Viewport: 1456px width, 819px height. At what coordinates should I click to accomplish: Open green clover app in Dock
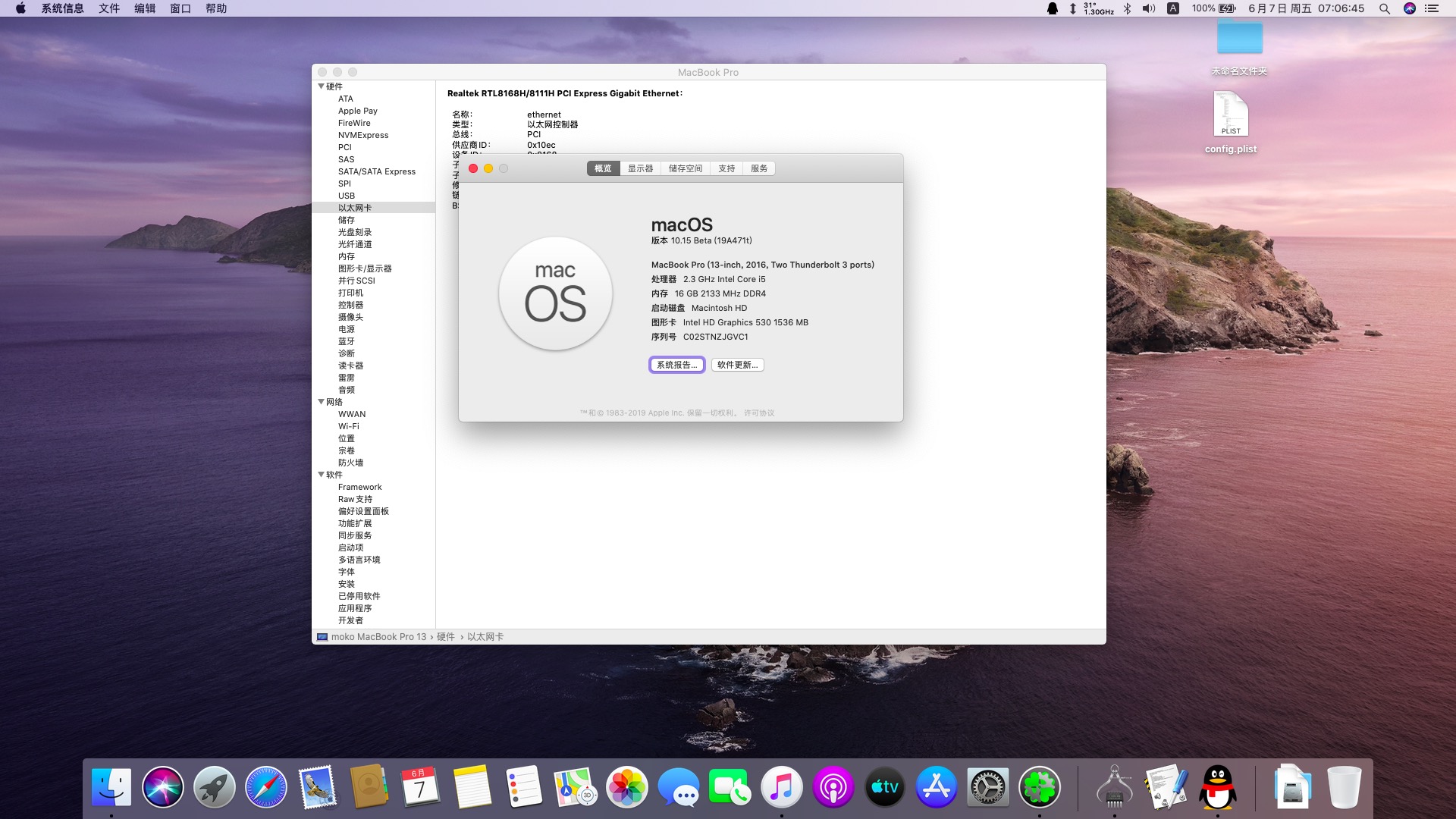pyautogui.click(x=1040, y=787)
